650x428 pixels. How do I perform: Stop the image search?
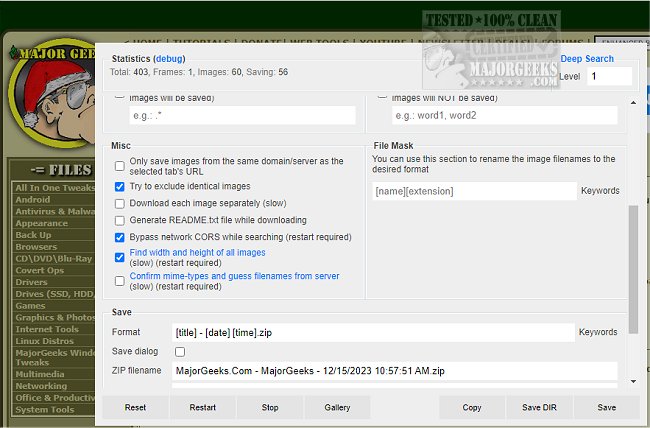pyautogui.click(x=270, y=407)
